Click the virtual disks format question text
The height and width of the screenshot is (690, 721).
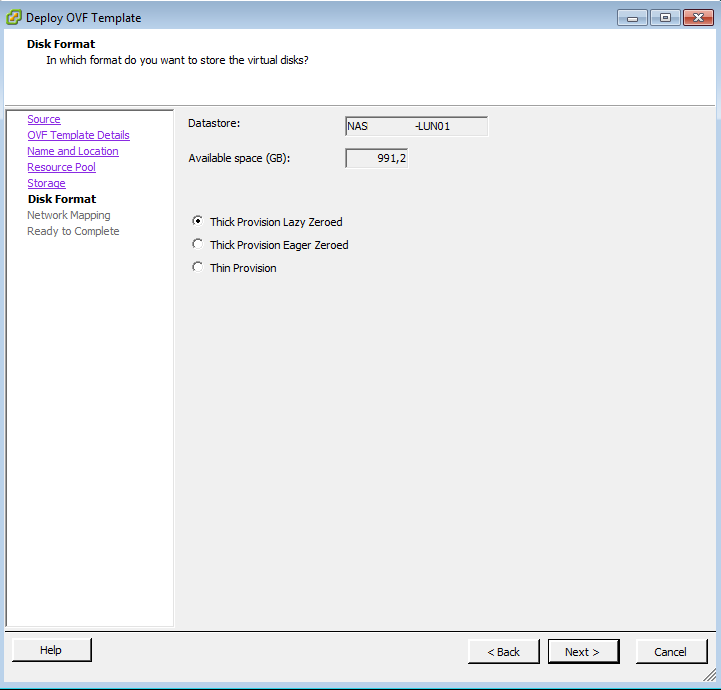tap(177, 60)
